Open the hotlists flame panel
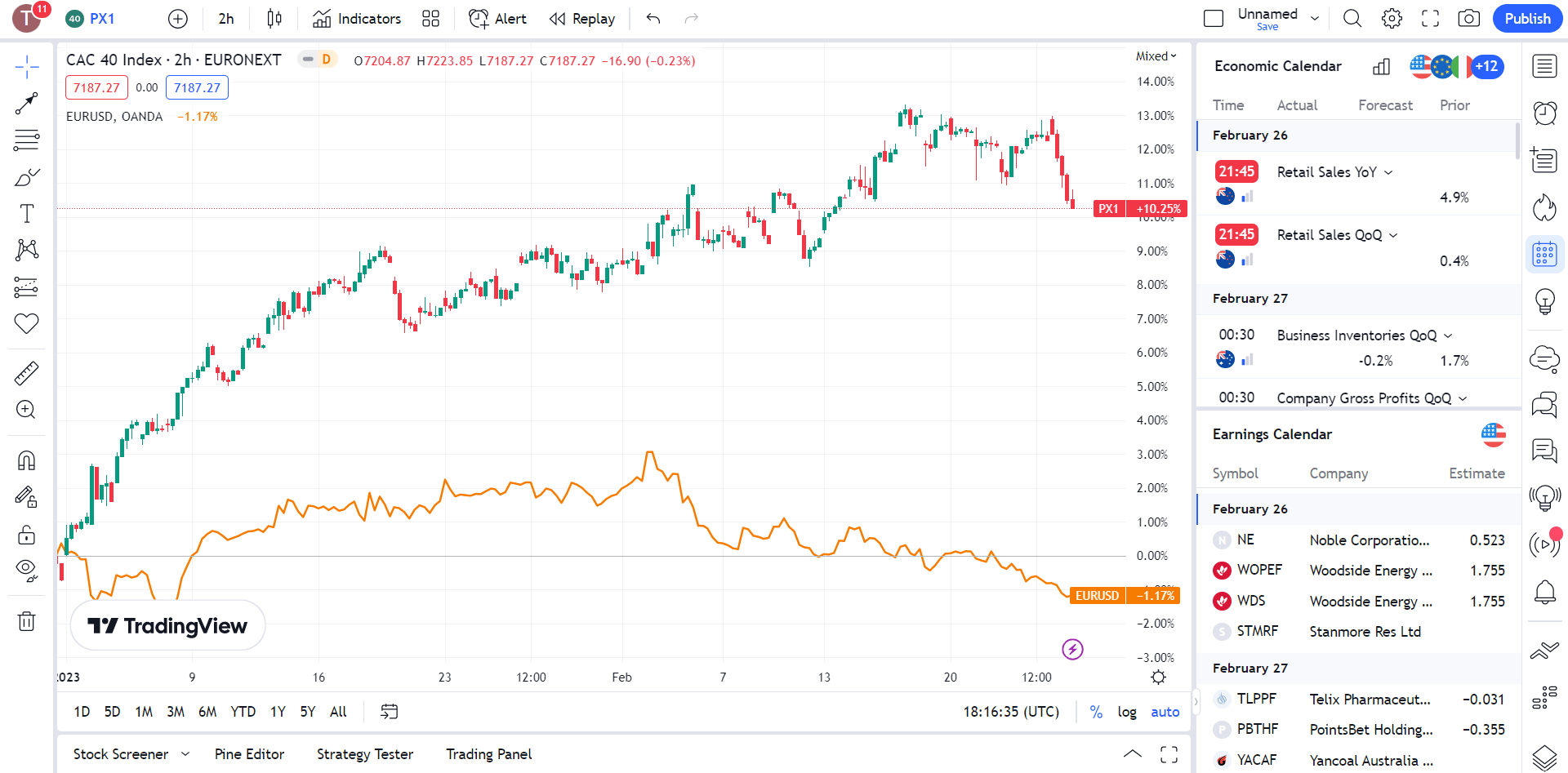1568x773 pixels. [1544, 207]
